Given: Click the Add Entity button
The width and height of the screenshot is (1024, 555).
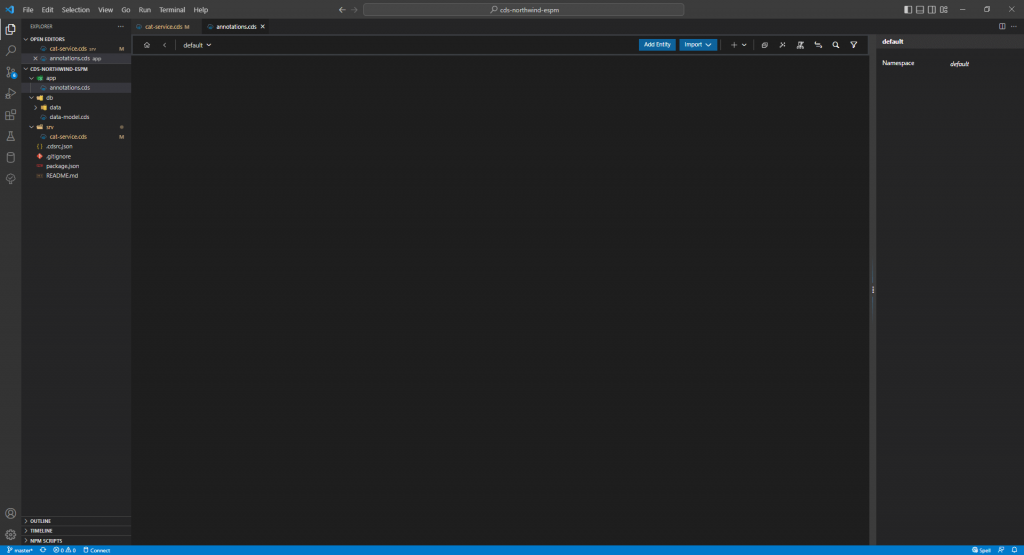Looking at the screenshot, I should [x=657, y=45].
